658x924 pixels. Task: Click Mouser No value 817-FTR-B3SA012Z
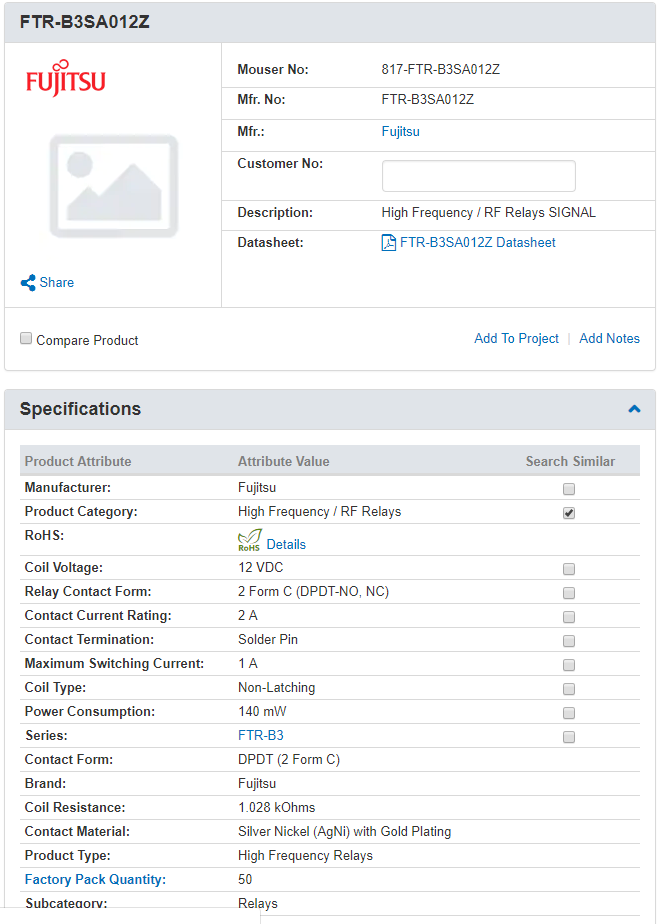coord(441,70)
